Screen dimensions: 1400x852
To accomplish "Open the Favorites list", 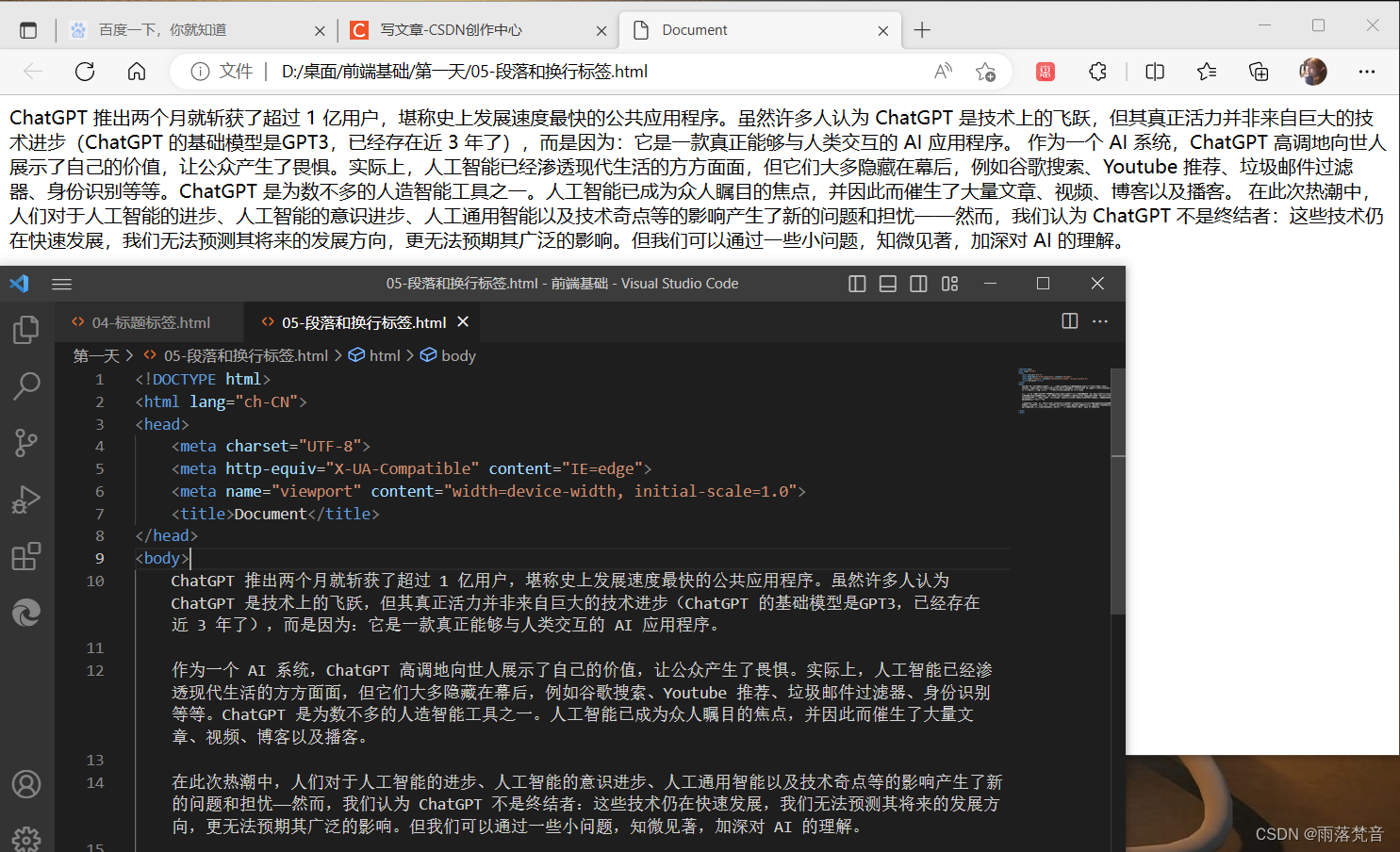I will 1207,72.
